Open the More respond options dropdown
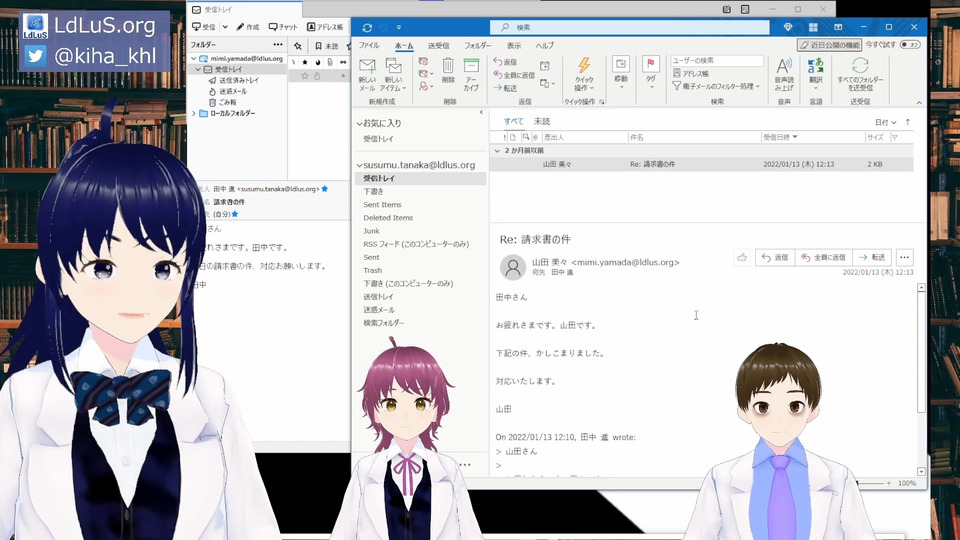This screenshot has height=540, width=960. tap(547, 83)
